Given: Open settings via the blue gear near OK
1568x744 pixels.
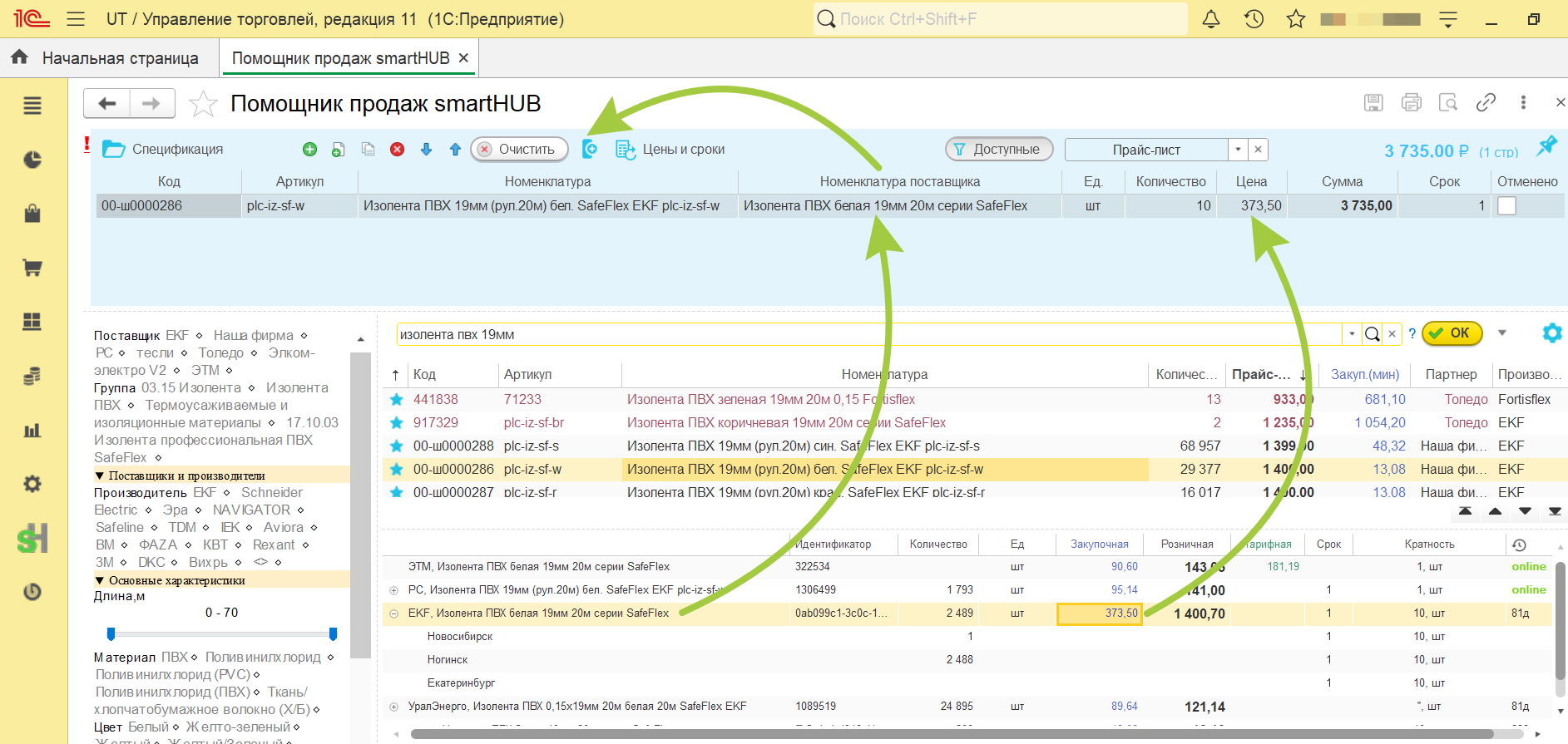Looking at the screenshot, I should pos(1552,333).
